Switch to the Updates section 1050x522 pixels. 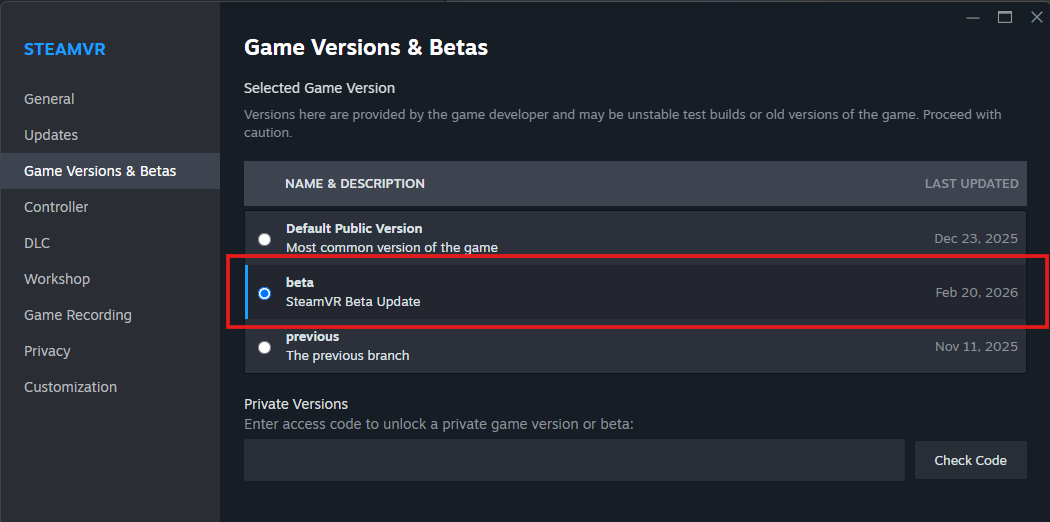51,135
